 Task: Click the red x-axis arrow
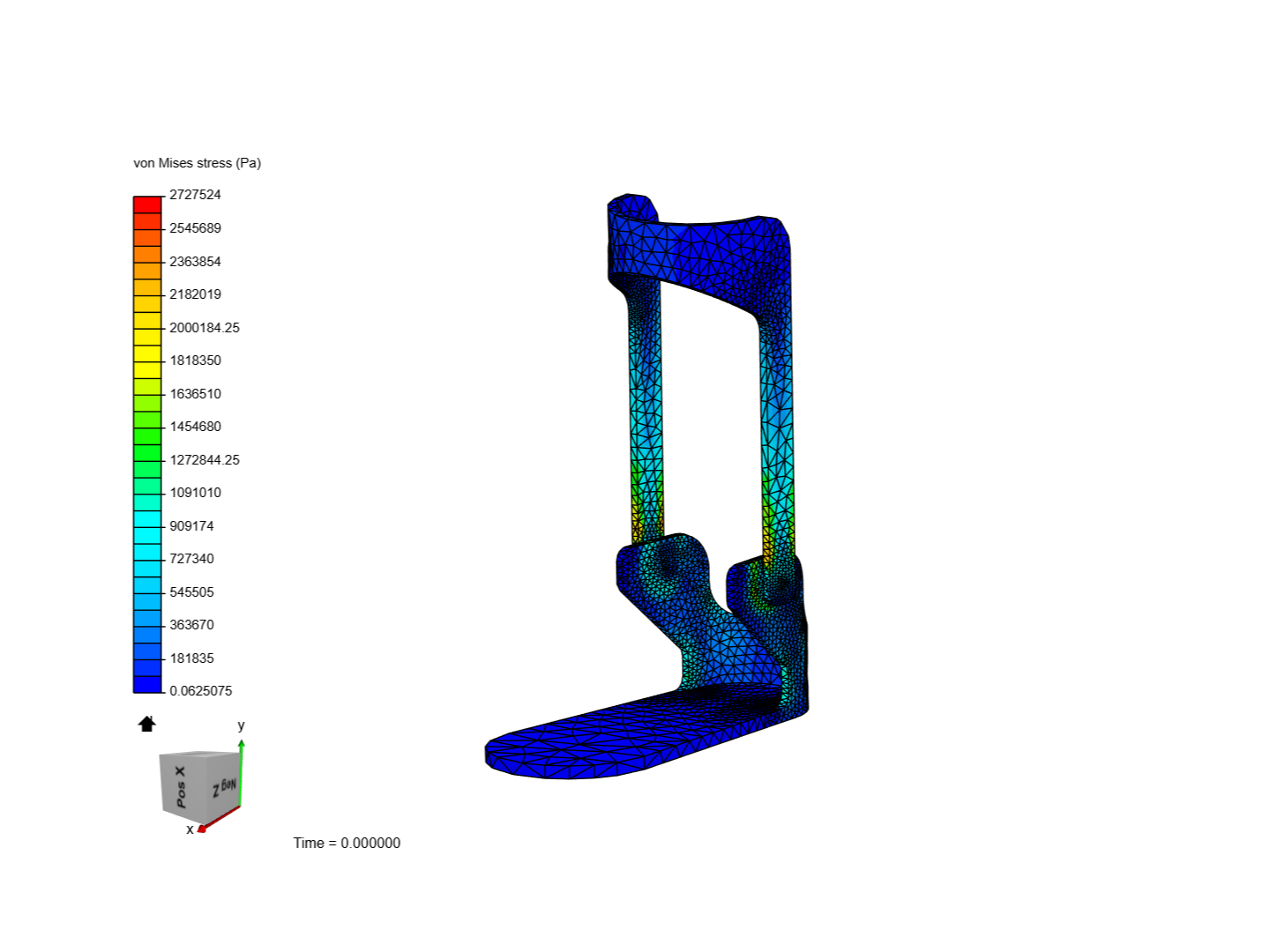[220, 818]
